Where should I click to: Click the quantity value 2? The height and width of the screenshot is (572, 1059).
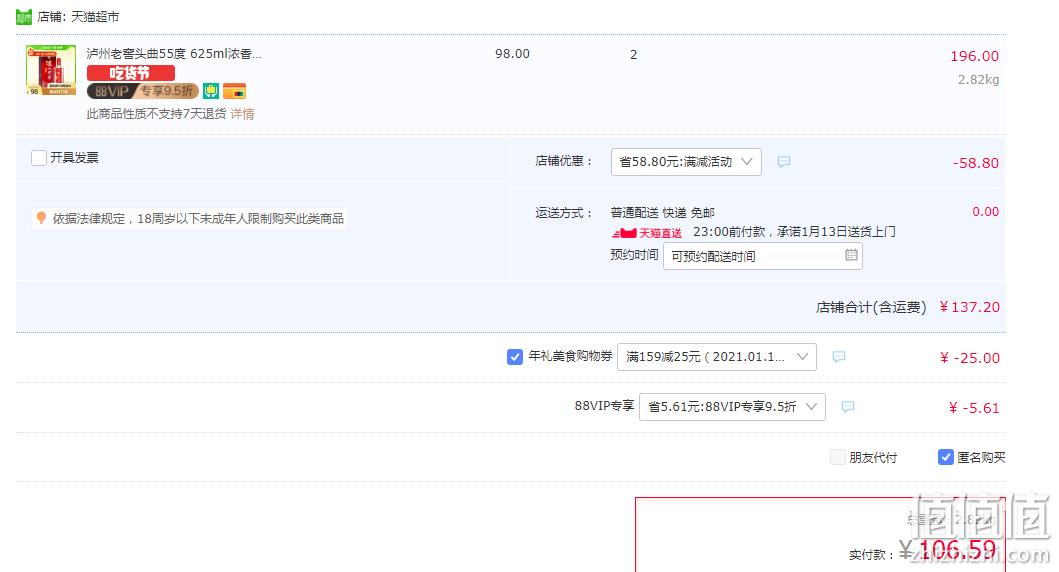click(x=634, y=55)
